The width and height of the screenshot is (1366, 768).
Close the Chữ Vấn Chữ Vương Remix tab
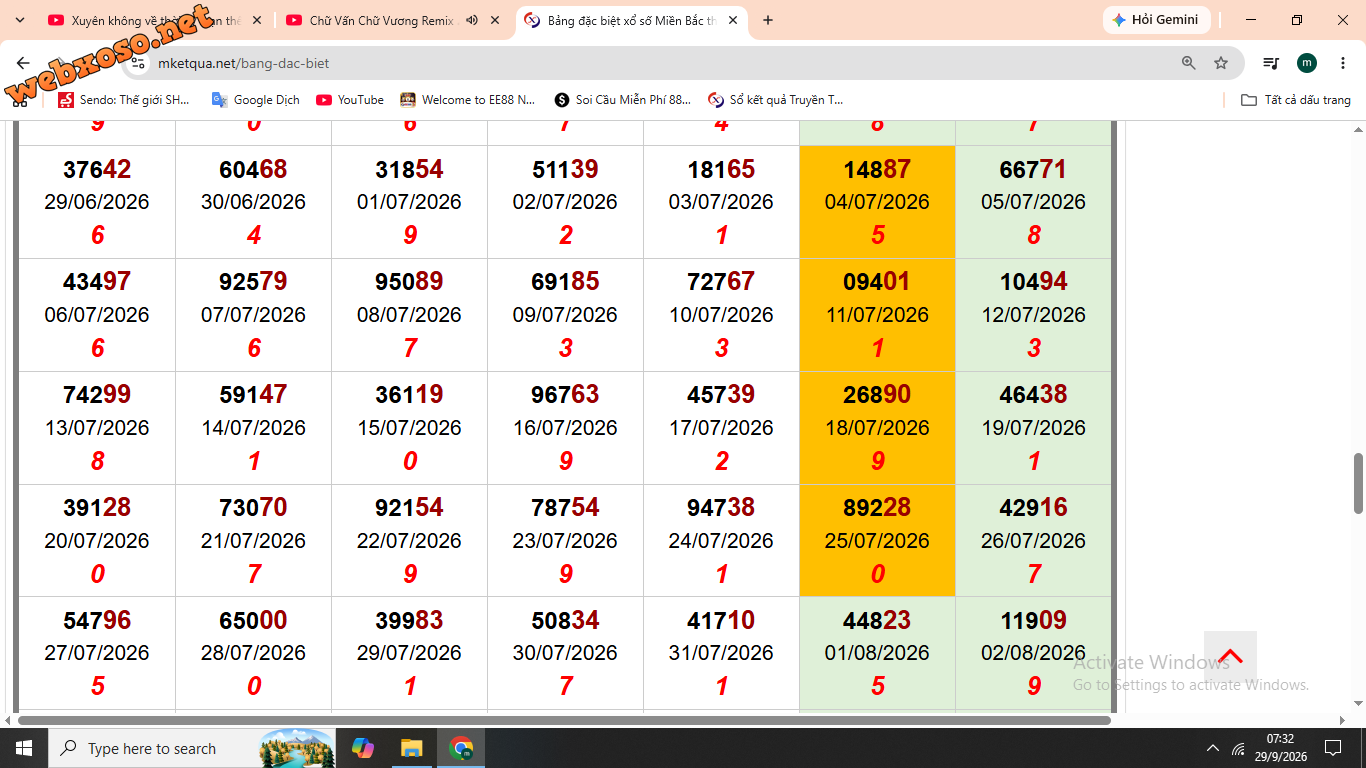pyautogui.click(x=495, y=20)
